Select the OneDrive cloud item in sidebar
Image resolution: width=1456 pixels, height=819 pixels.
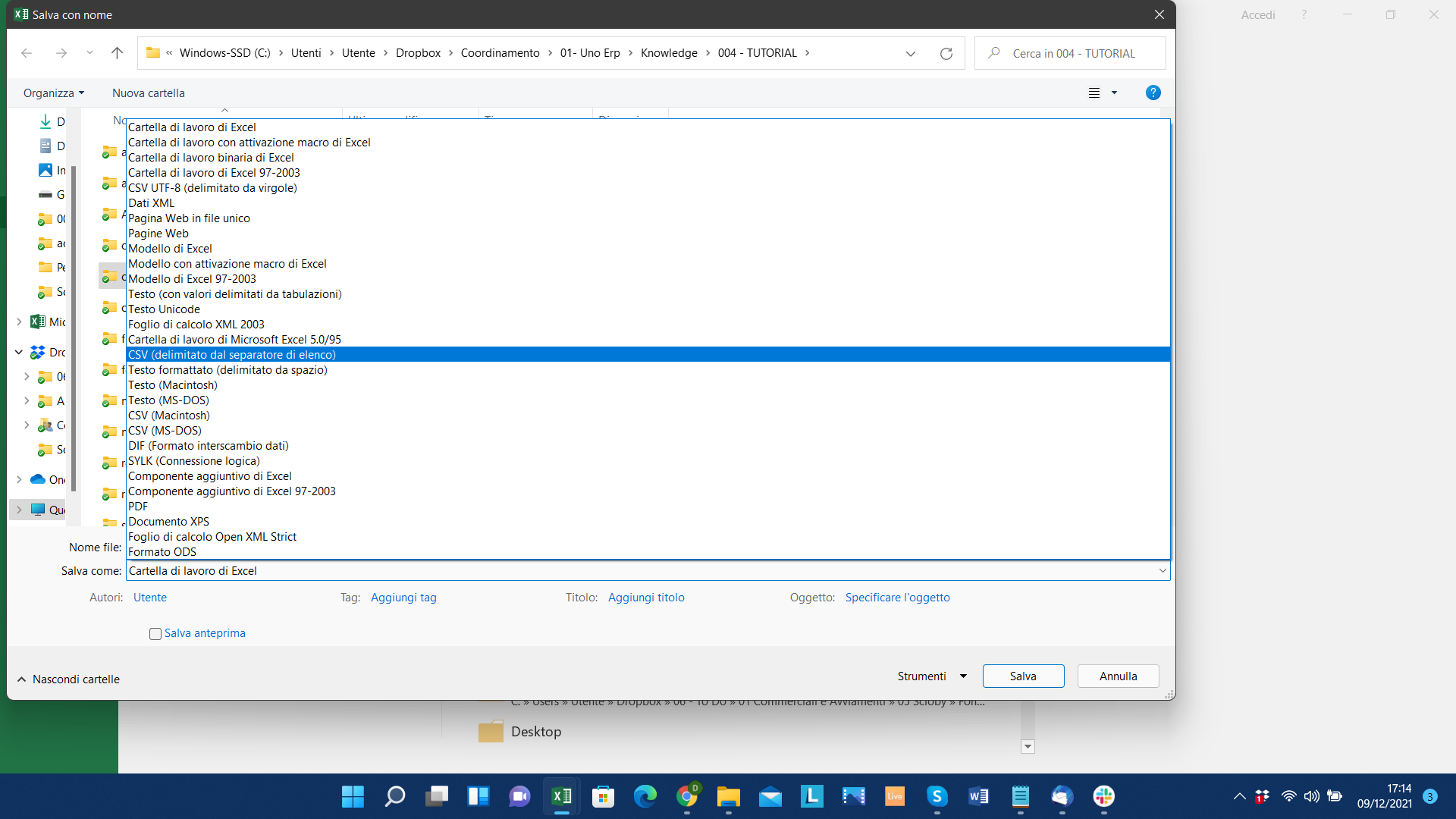click(48, 480)
